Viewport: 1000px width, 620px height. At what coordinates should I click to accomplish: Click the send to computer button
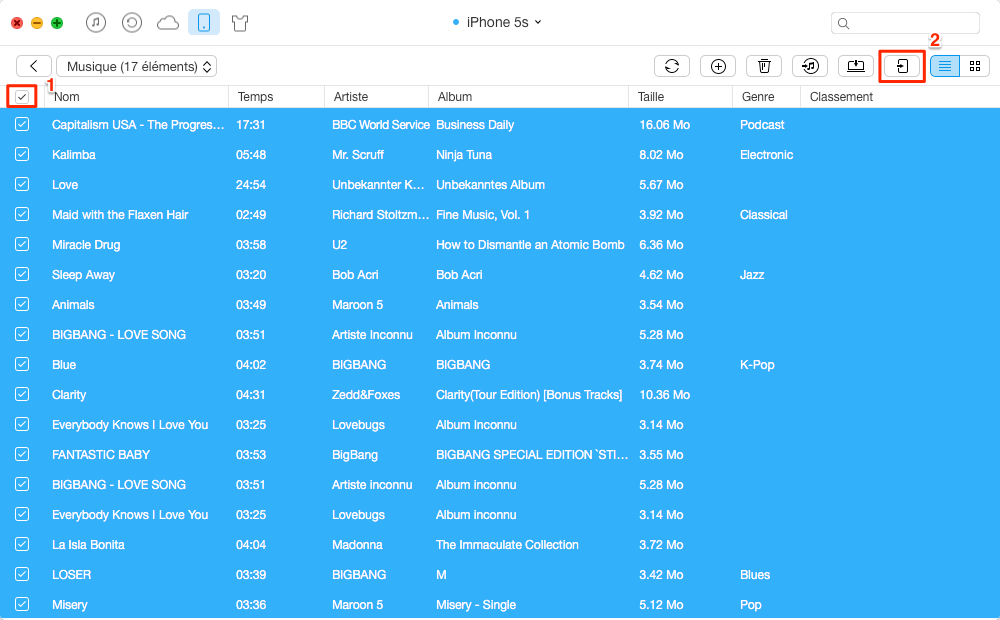coord(856,66)
